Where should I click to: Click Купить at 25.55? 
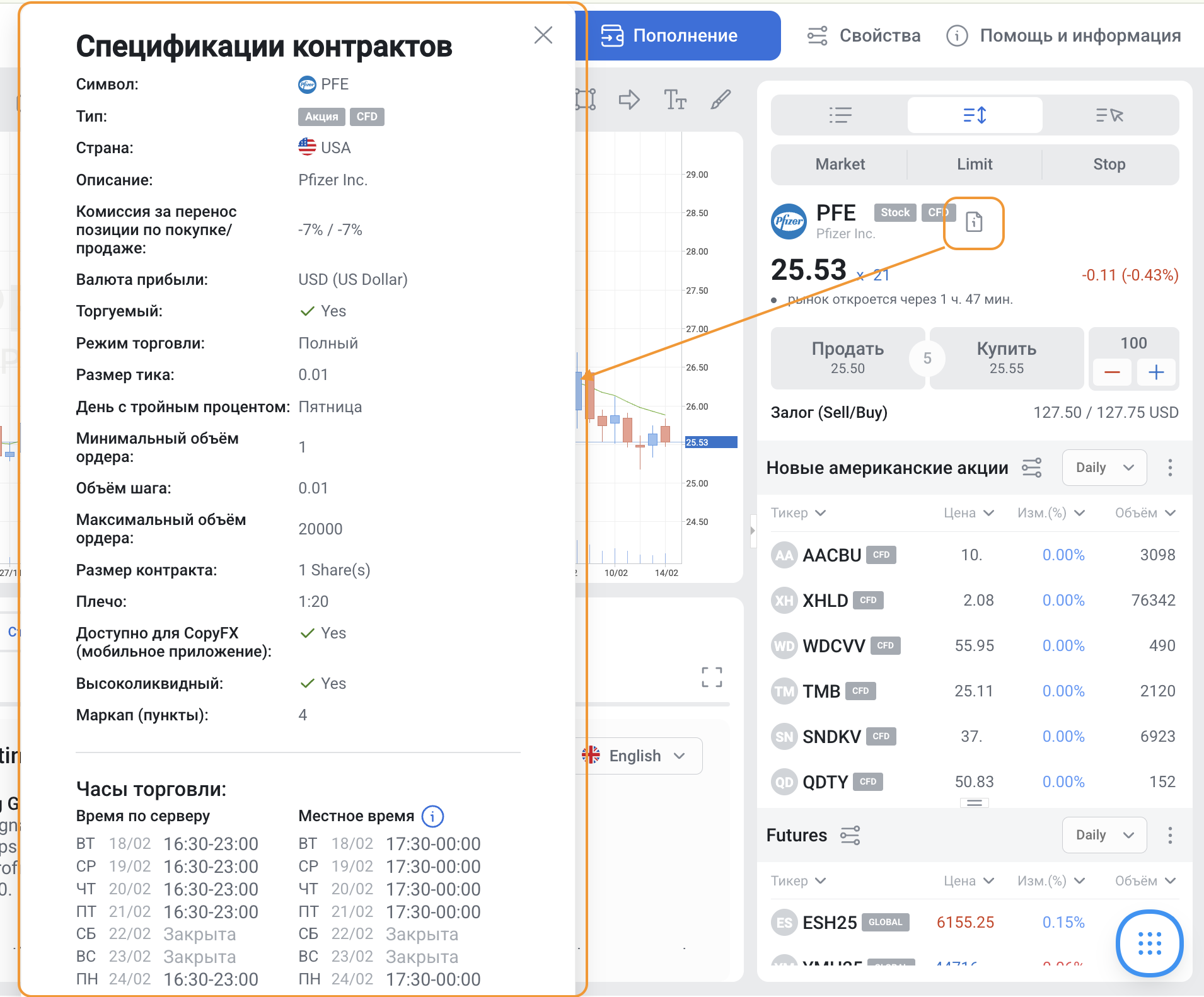tap(1007, 358)
